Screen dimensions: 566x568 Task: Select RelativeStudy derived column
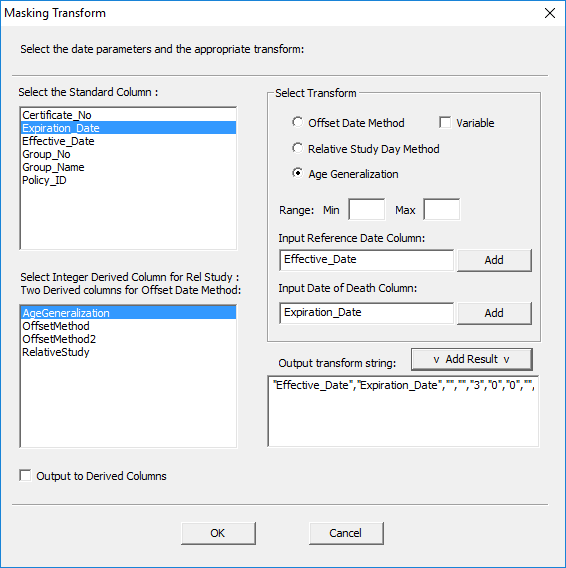[x=128, y=352]
